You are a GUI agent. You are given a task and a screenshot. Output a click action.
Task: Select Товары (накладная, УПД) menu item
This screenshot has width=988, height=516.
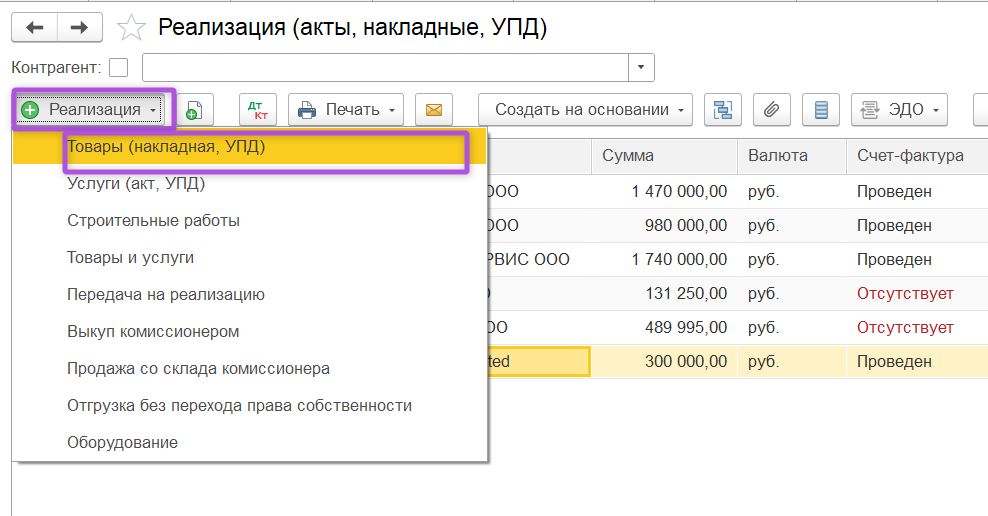250,147
